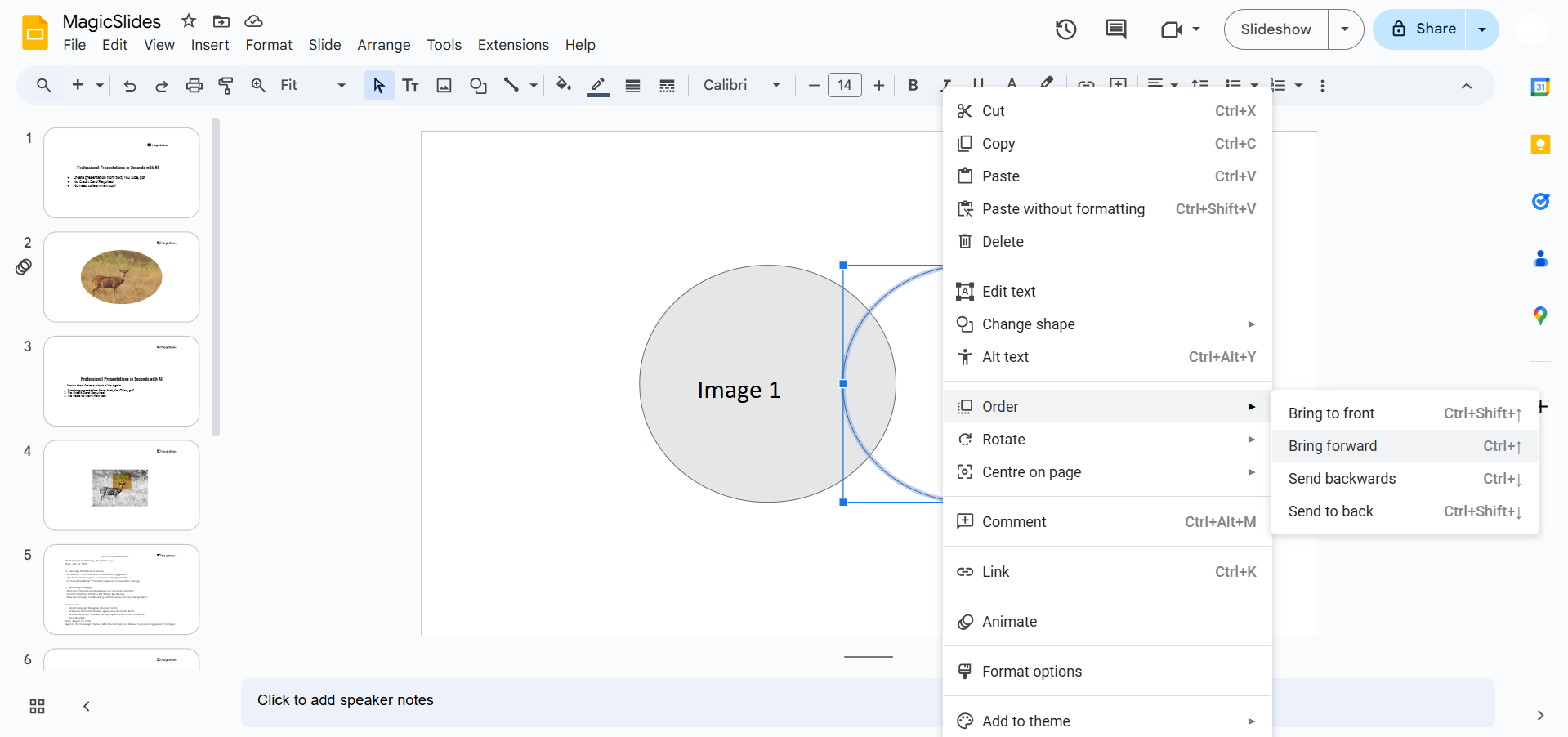Image resolution: width=1568 pixels, height=737 pixels.
Task: Click the Share button
Action: (x=1423, y=29)
